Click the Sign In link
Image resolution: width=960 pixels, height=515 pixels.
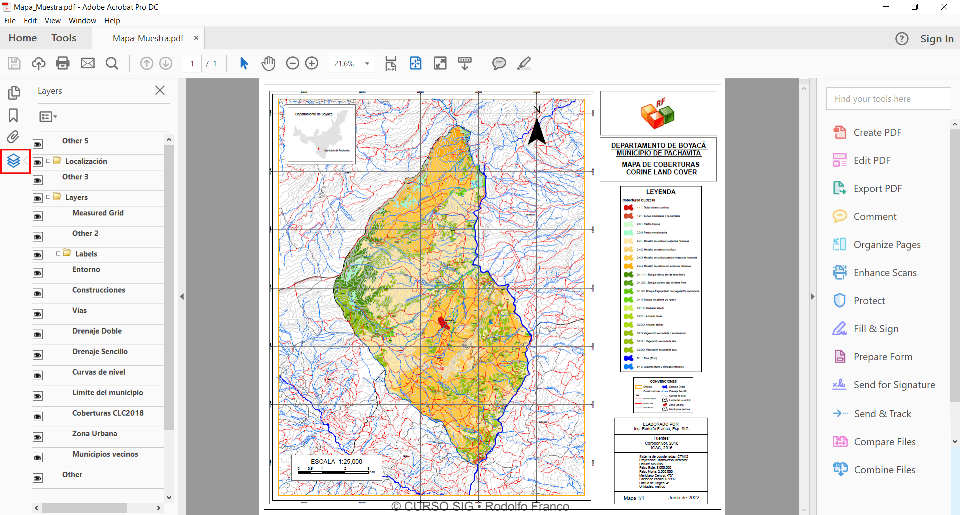936,38
